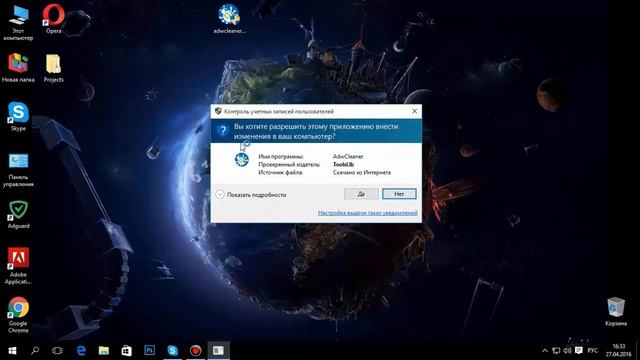640x360 pixels.
Task: Expand Показать подробности in UAC dialog
Action: (251, 195)
